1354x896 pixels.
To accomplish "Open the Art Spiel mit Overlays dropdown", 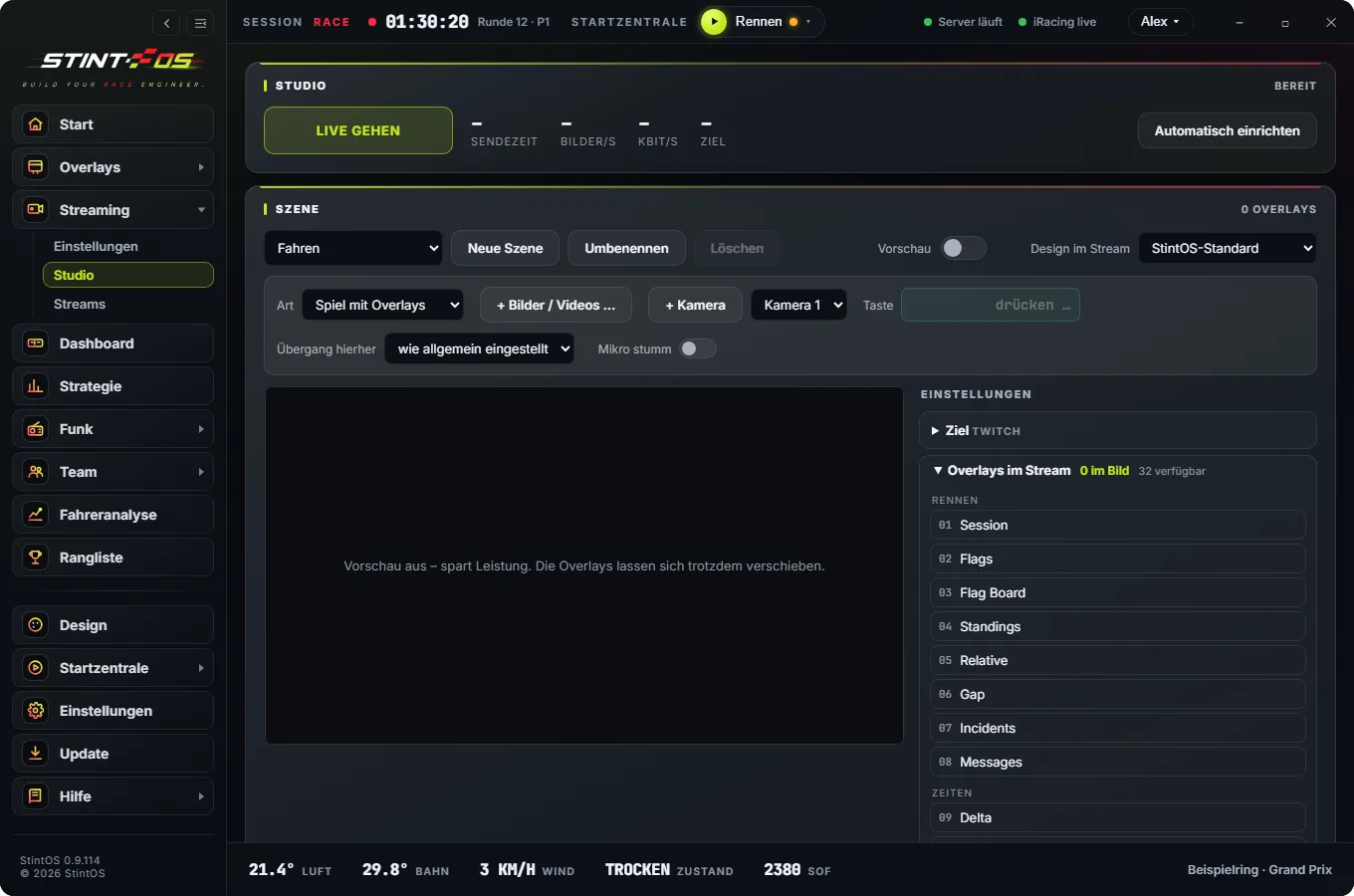I will click(383, 305).
